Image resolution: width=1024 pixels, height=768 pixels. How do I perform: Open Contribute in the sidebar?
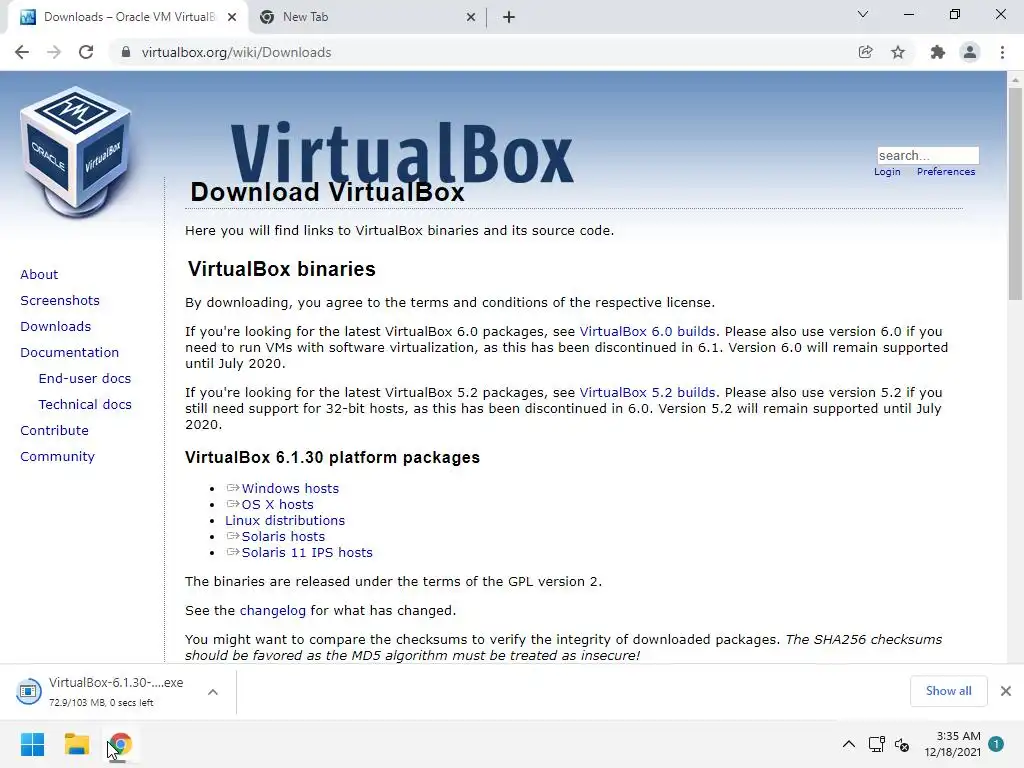point(54,431)
